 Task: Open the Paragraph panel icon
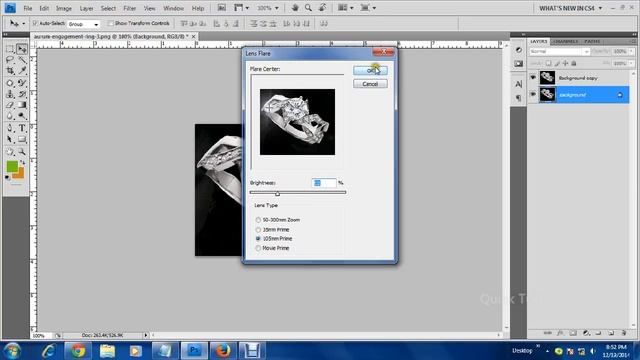(x=518, y=98)
